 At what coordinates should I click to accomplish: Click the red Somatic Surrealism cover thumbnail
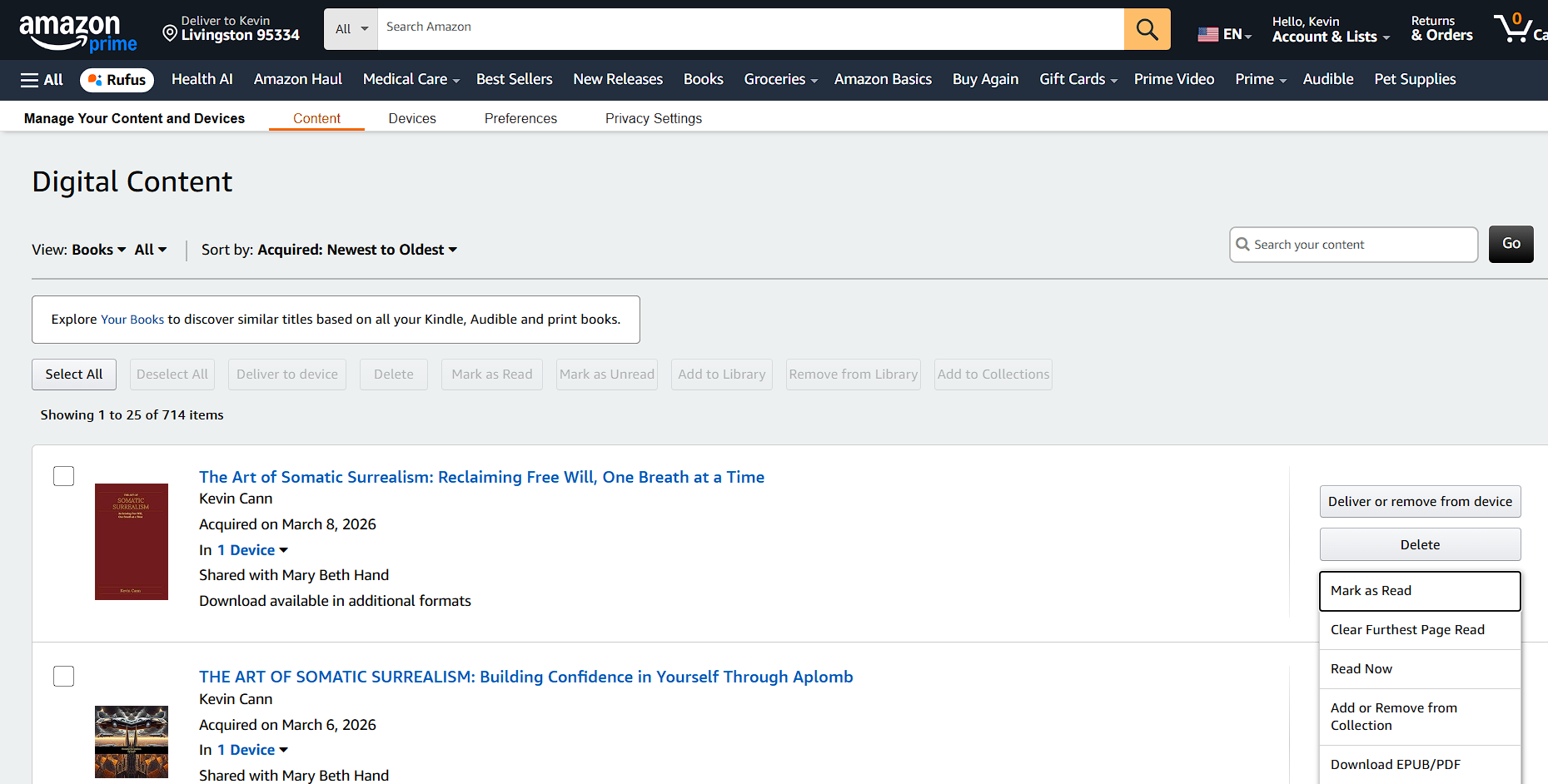[x=132, y=542]
